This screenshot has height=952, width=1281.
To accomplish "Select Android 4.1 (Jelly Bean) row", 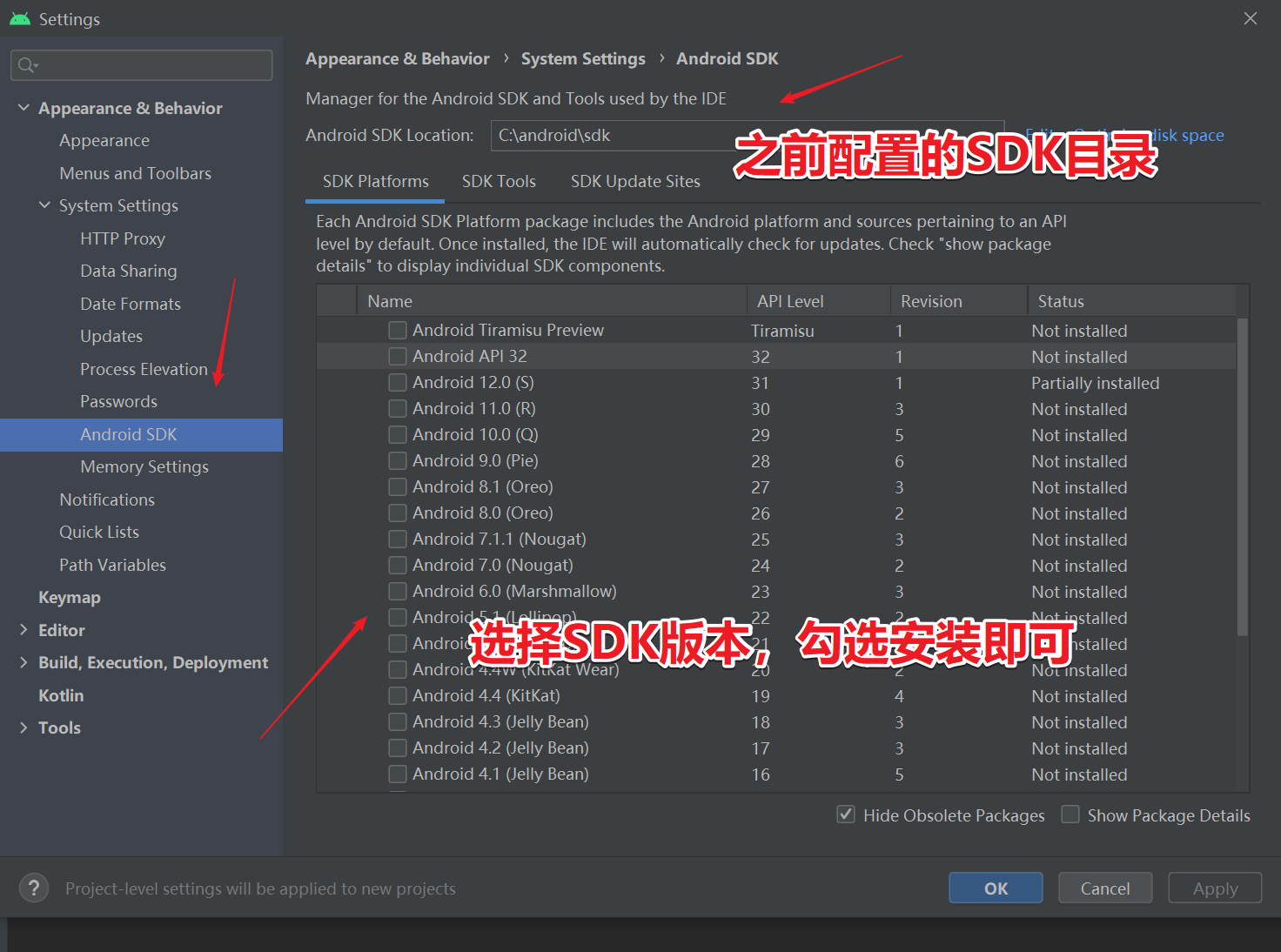I will (x=776, y=774).
